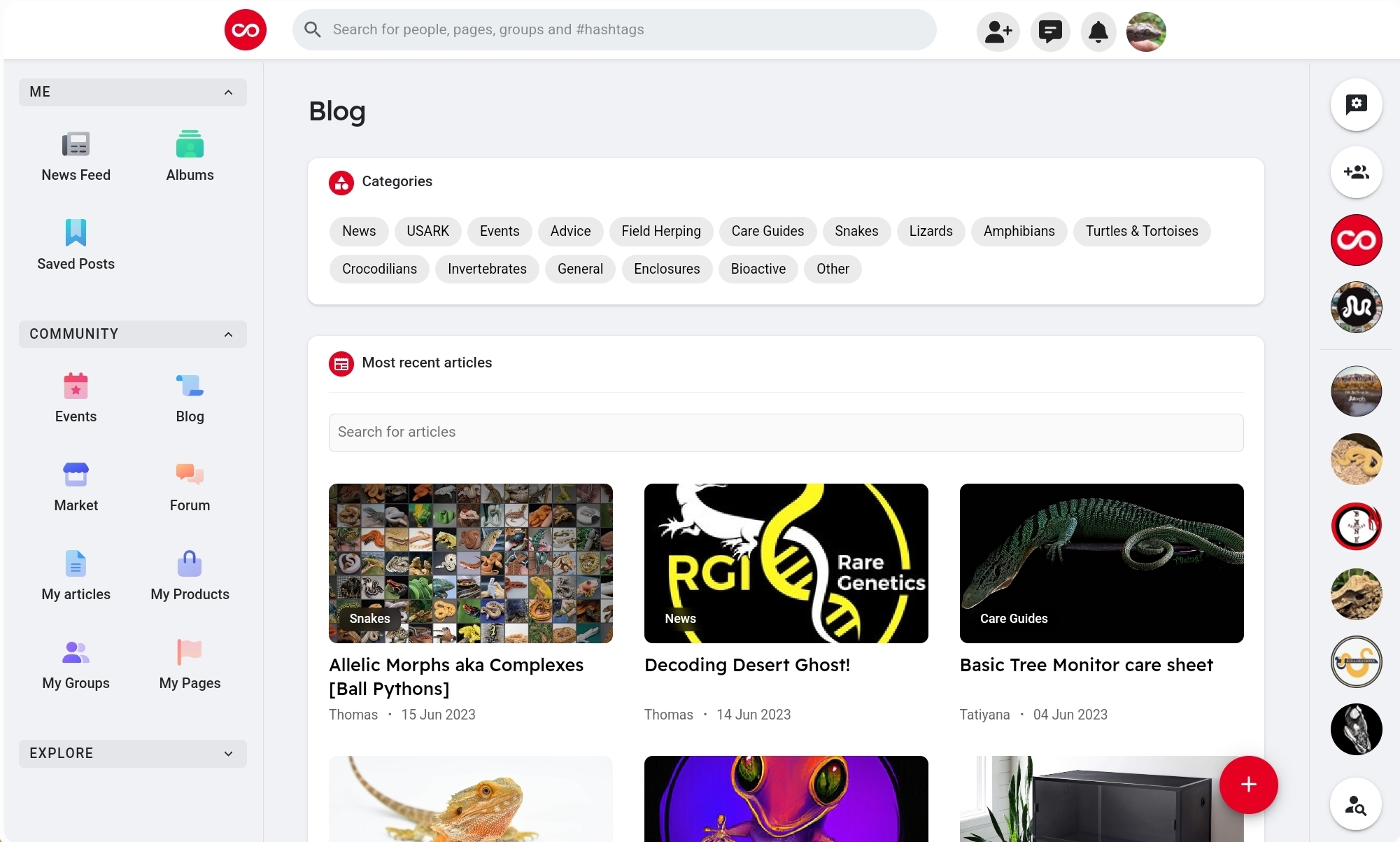Open the notifications bell

click(1098, 31)
